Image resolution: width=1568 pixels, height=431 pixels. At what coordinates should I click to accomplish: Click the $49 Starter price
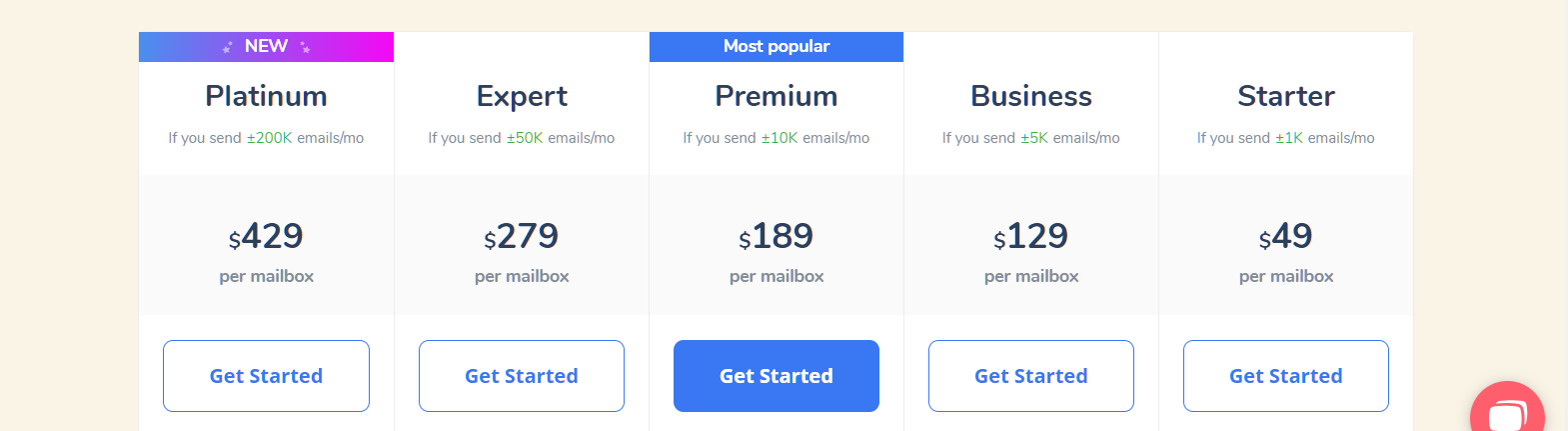[x=1286, y=237]
